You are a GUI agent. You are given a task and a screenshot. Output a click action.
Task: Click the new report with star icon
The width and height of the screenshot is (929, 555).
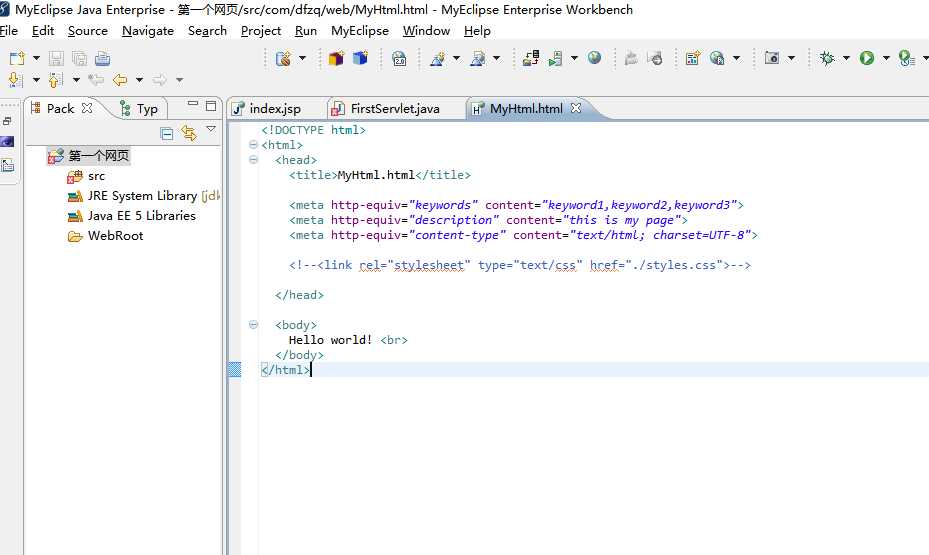[693, 58]
